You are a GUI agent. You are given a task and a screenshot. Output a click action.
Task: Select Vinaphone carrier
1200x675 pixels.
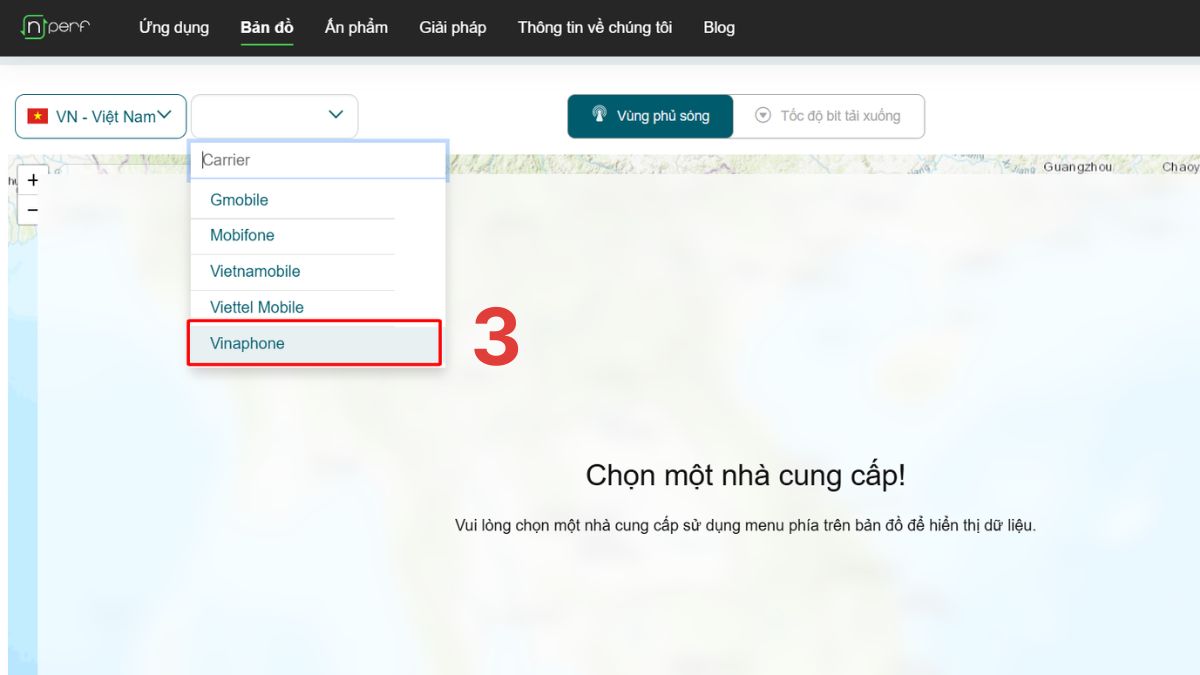tap(315, 343)
